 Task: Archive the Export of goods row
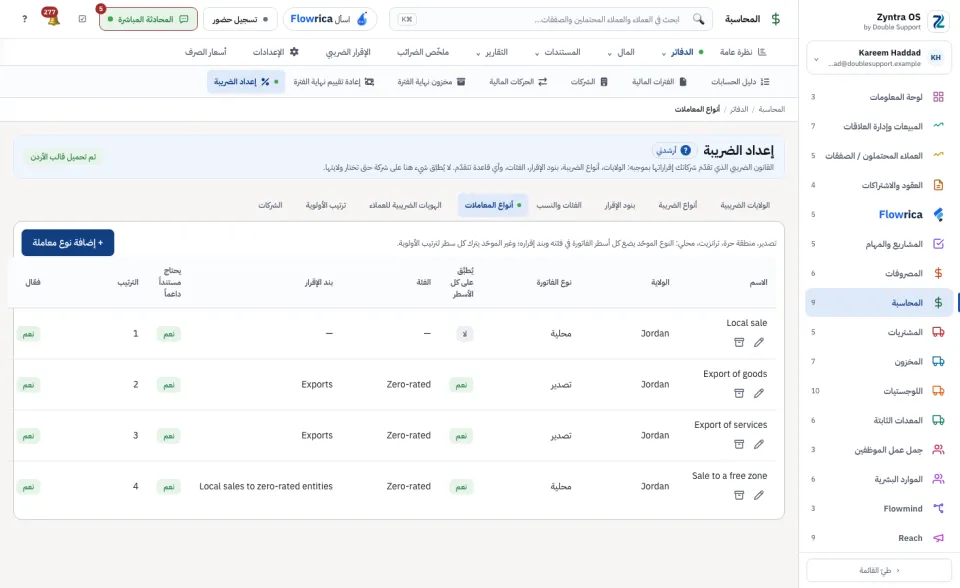739,393
